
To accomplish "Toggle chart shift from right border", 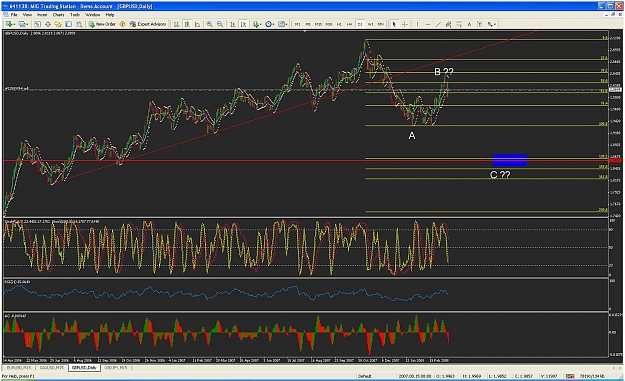I will click(x=243, y=24).
